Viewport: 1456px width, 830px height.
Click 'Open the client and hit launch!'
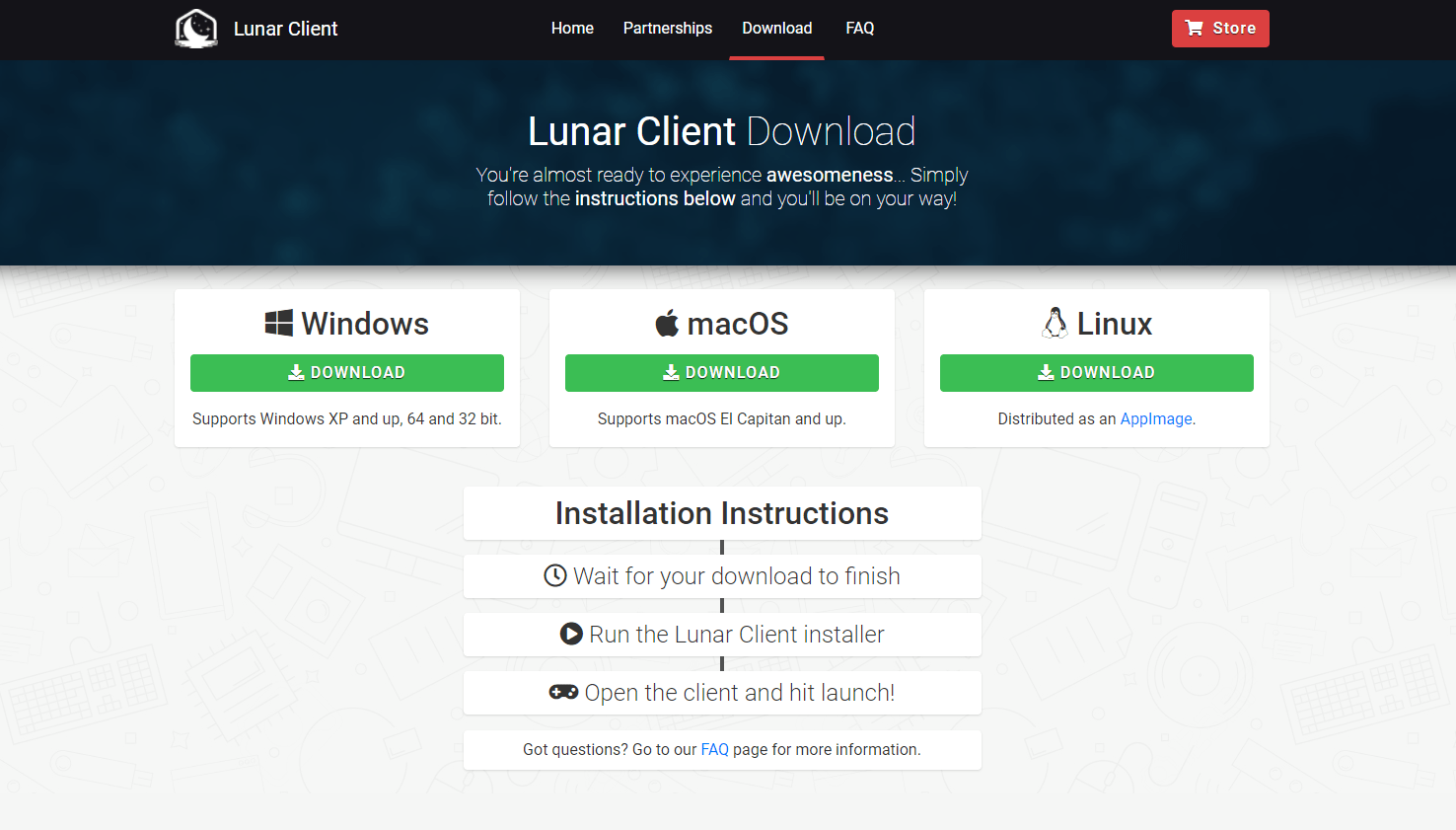coord(740,693)
